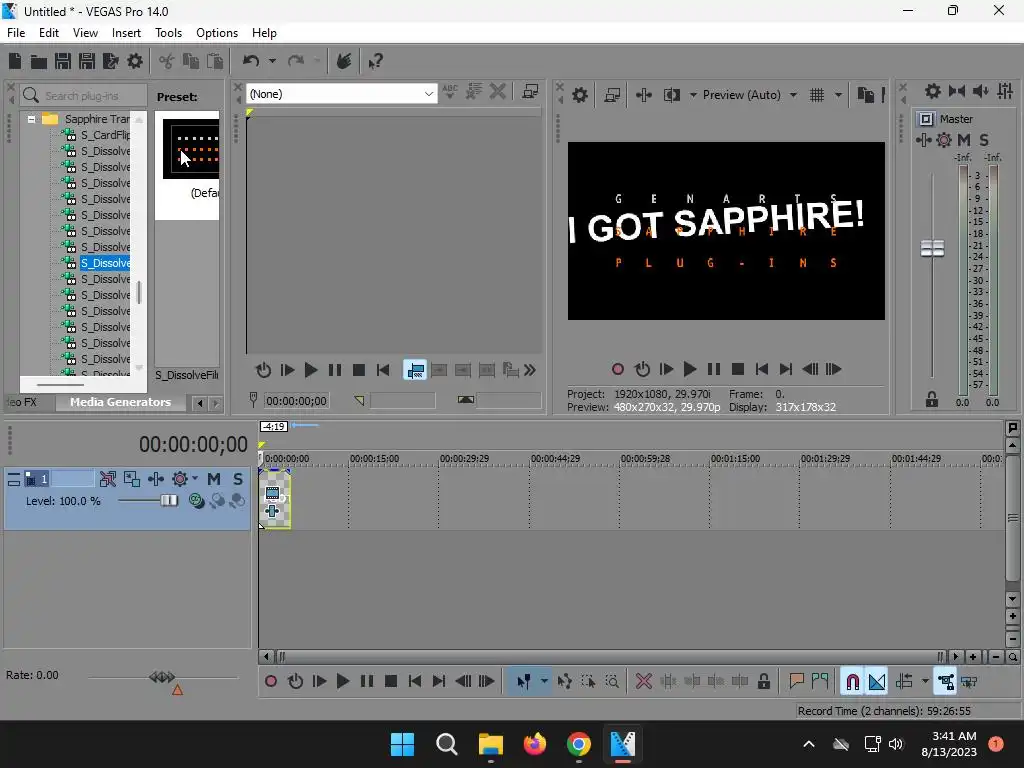Screen dimensions: 1024x768
Task: Solo video track 1
Action: tap(238, 479)
